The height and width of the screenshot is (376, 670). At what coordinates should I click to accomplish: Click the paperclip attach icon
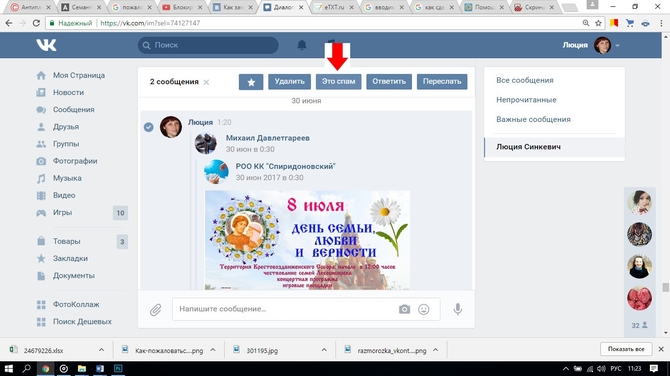pos(156,309)
